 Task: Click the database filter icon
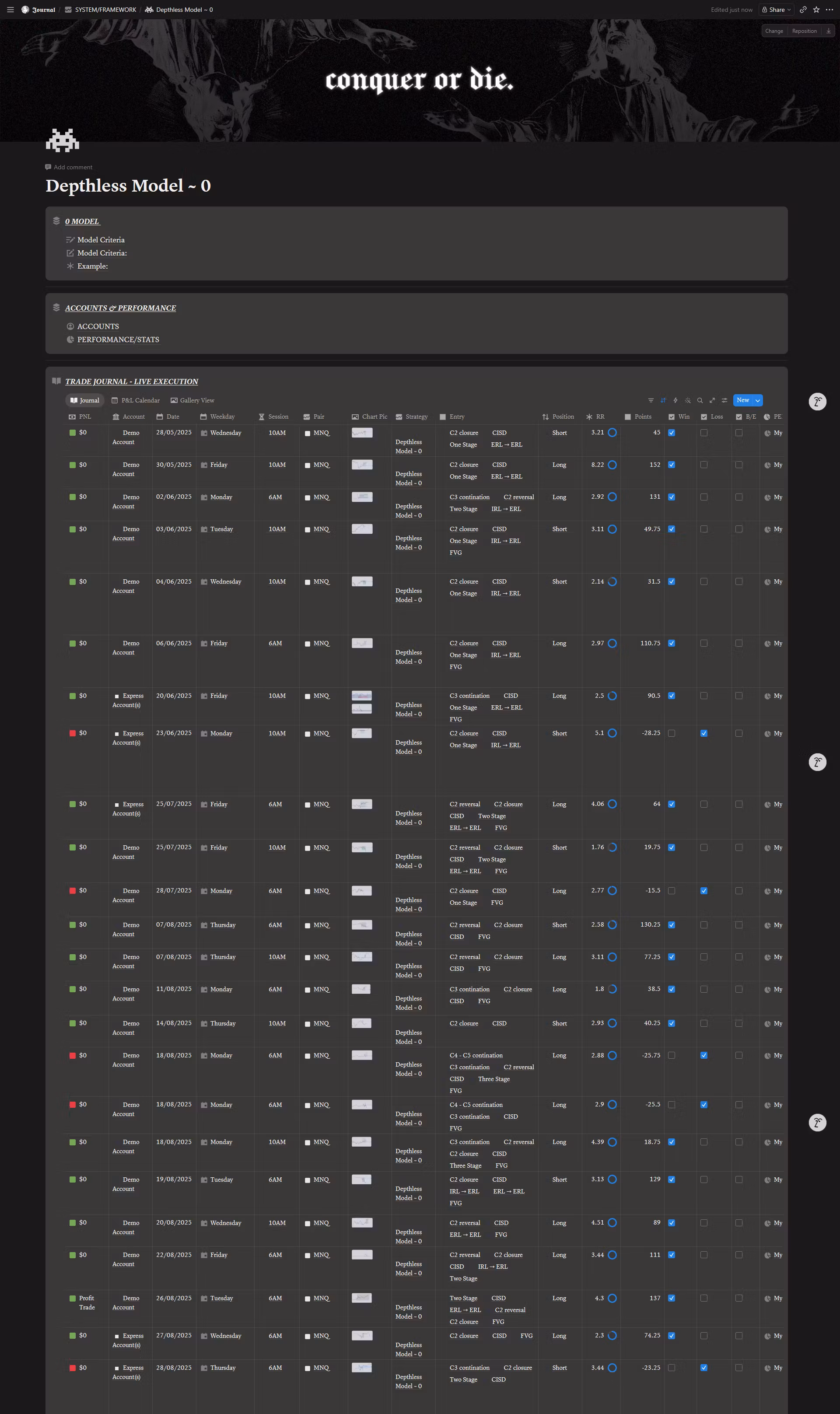coord(651,400)
